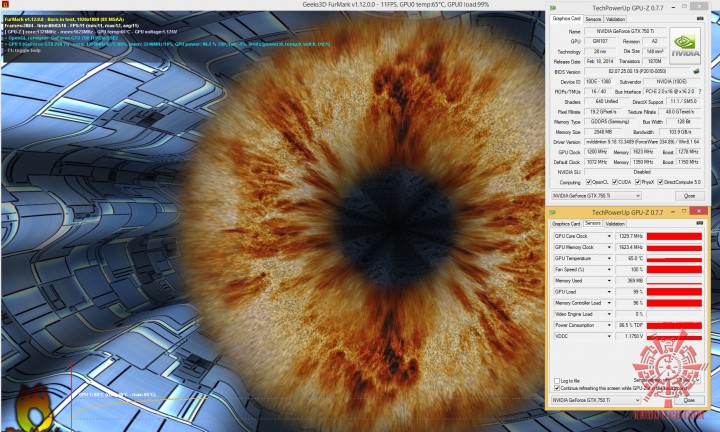720x432 pixels.
Task: Open the Validation tab in upper GPU-Z window
Action: pos(615,19)
